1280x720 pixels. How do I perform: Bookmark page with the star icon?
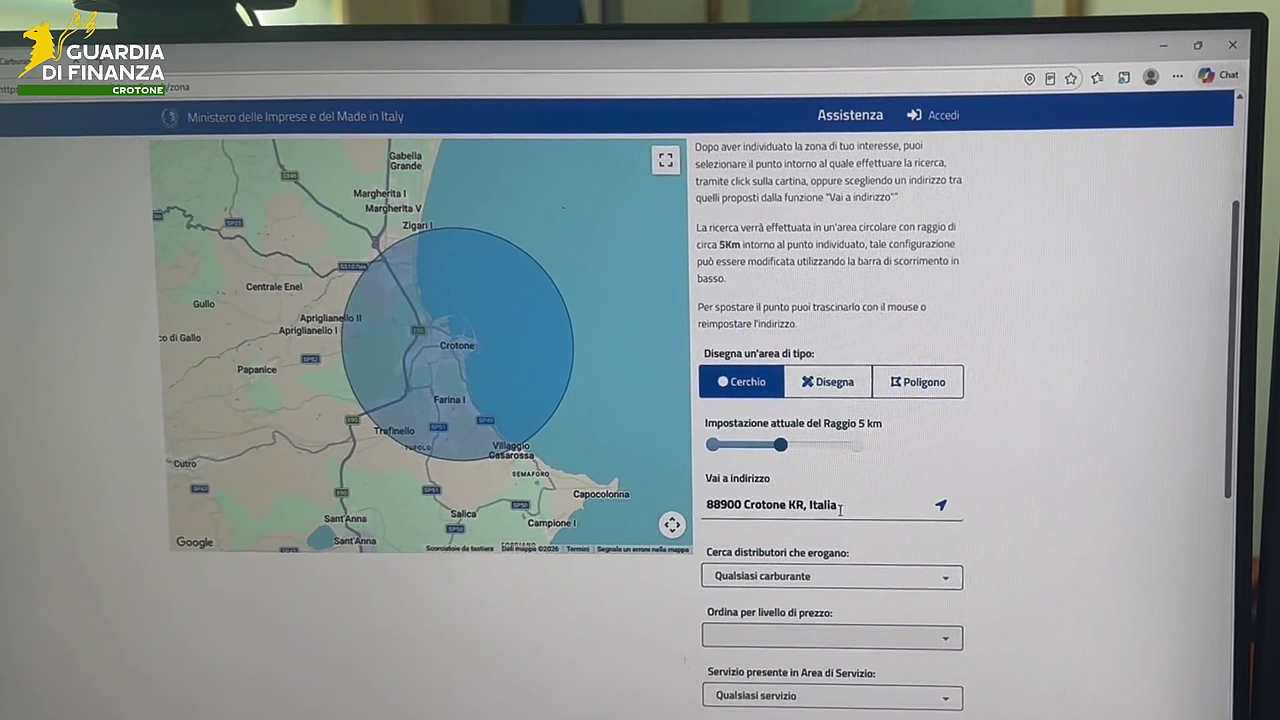tap(1071, 78)
